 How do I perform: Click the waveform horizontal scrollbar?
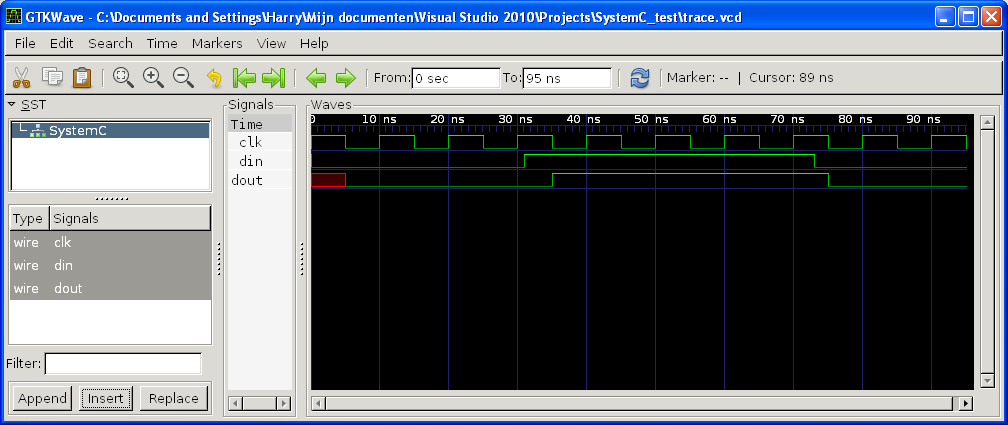click(640, 403)
